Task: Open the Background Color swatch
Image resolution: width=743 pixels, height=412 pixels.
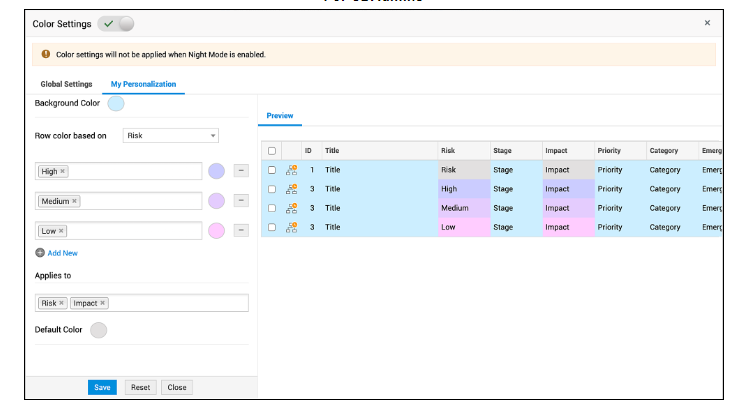Action: pos(116,103)
